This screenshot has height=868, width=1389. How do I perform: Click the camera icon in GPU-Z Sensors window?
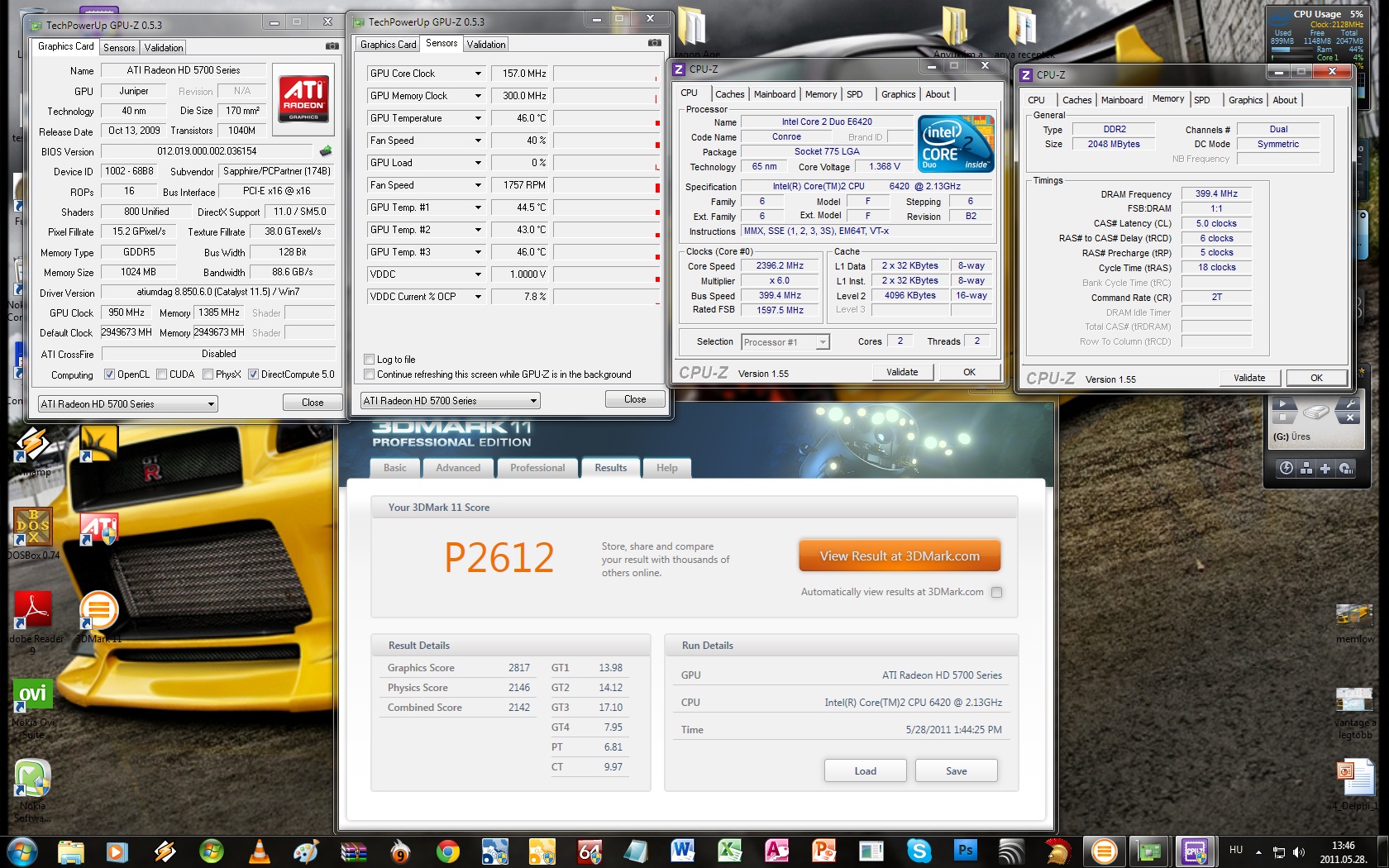pos(654,43)
